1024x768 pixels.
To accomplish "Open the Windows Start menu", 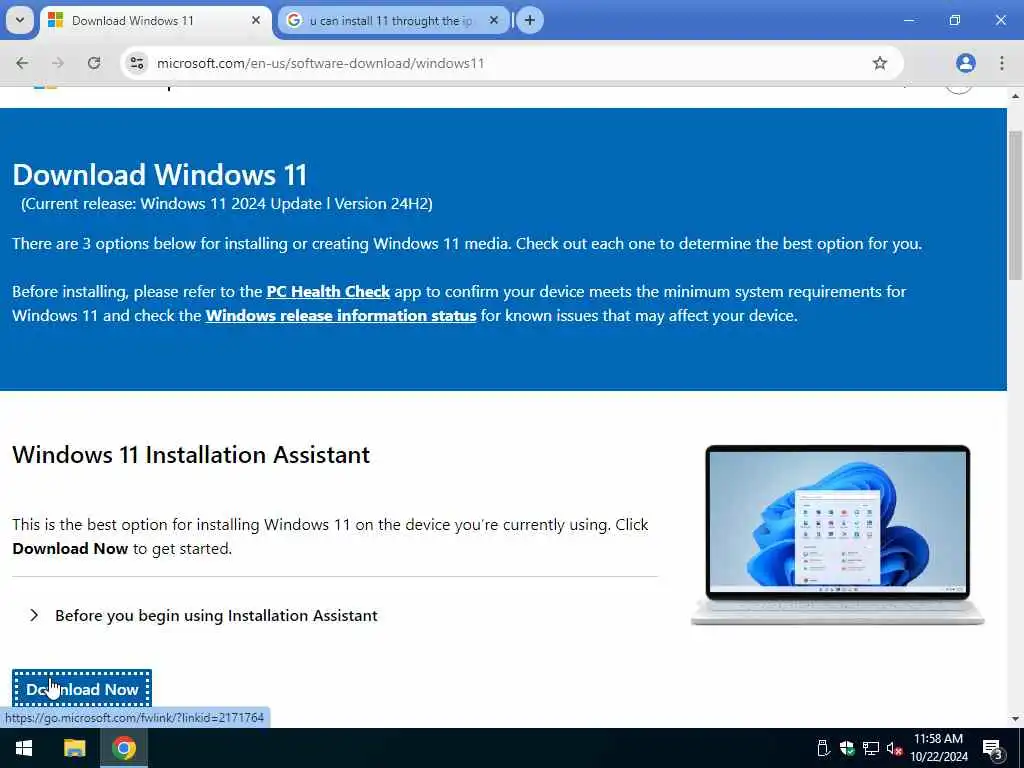I will (24, 748).
